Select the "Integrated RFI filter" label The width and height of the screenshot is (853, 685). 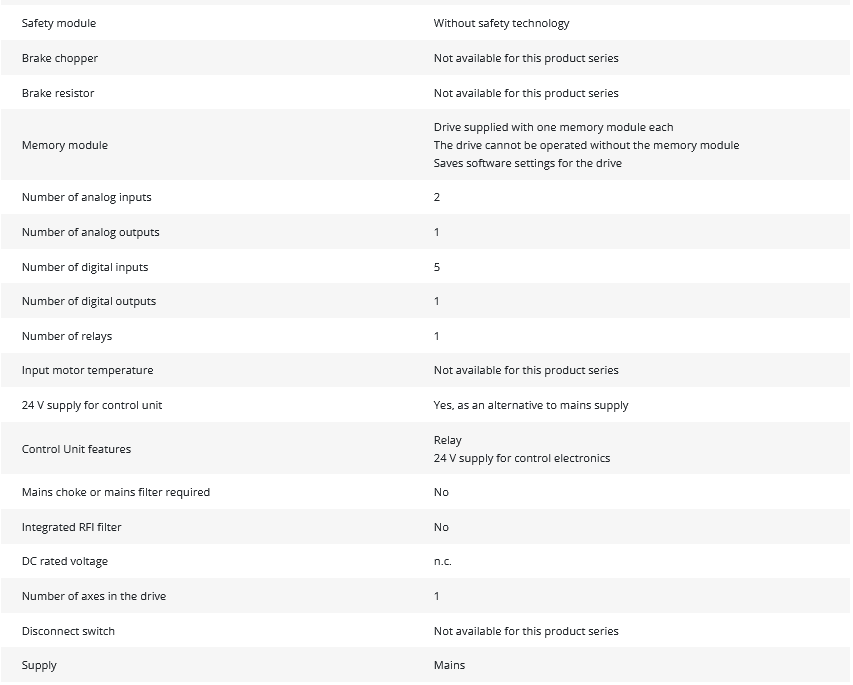click(x=71, y=527)
